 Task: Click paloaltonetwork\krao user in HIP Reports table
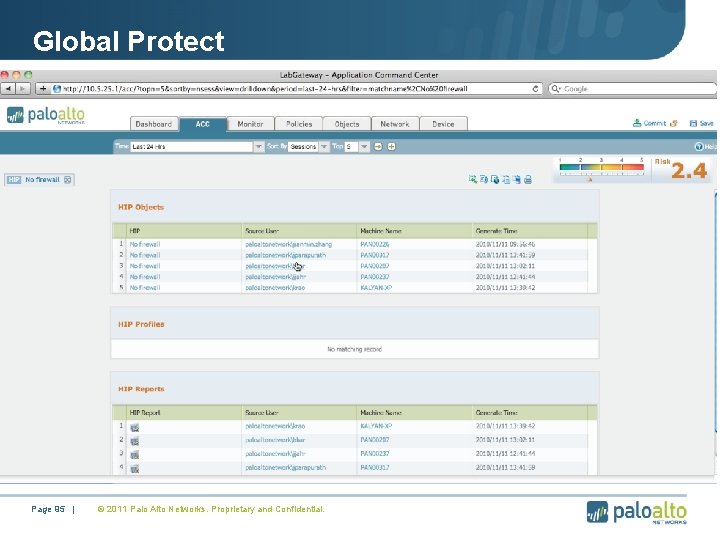(x=275, y=426)
